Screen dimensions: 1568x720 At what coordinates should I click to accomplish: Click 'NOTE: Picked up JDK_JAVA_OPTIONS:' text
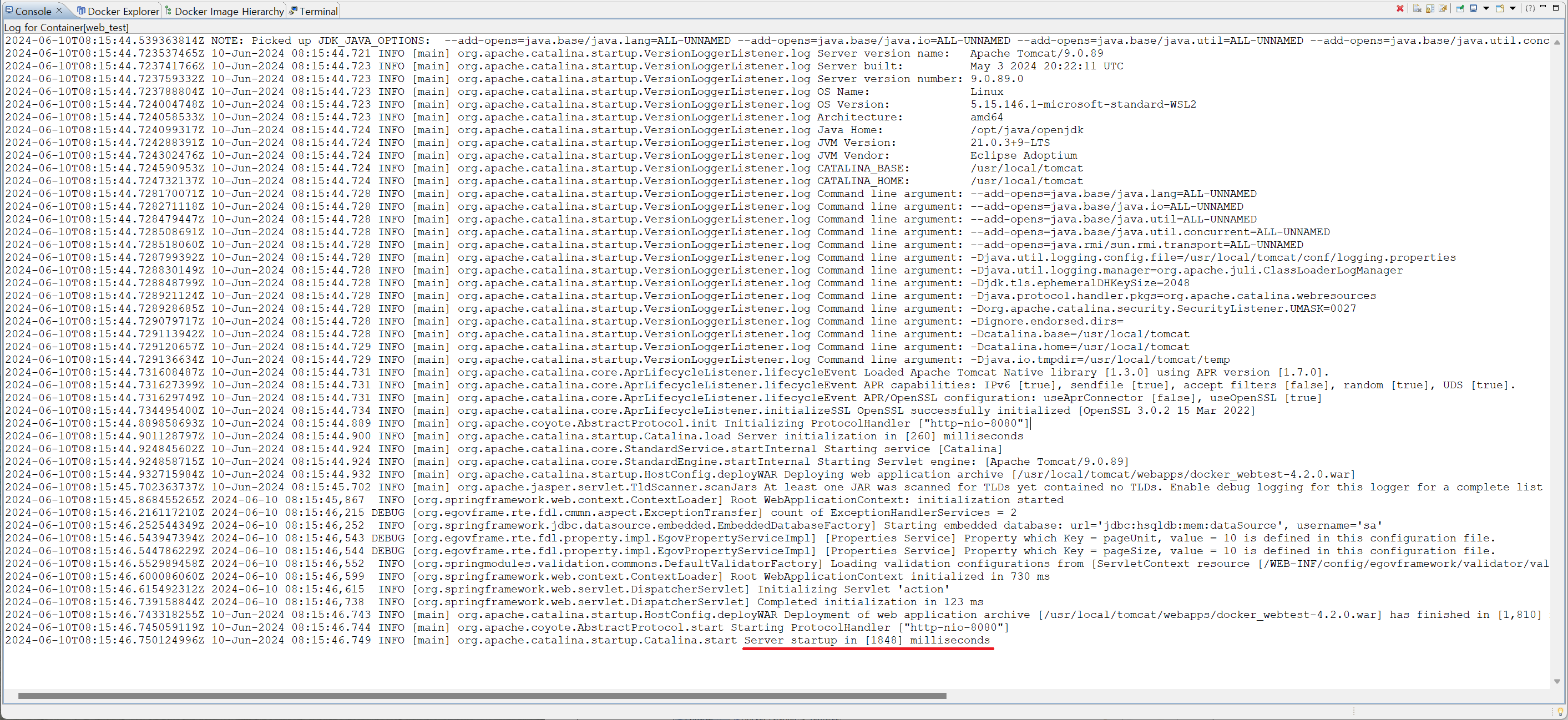[321, 41]
